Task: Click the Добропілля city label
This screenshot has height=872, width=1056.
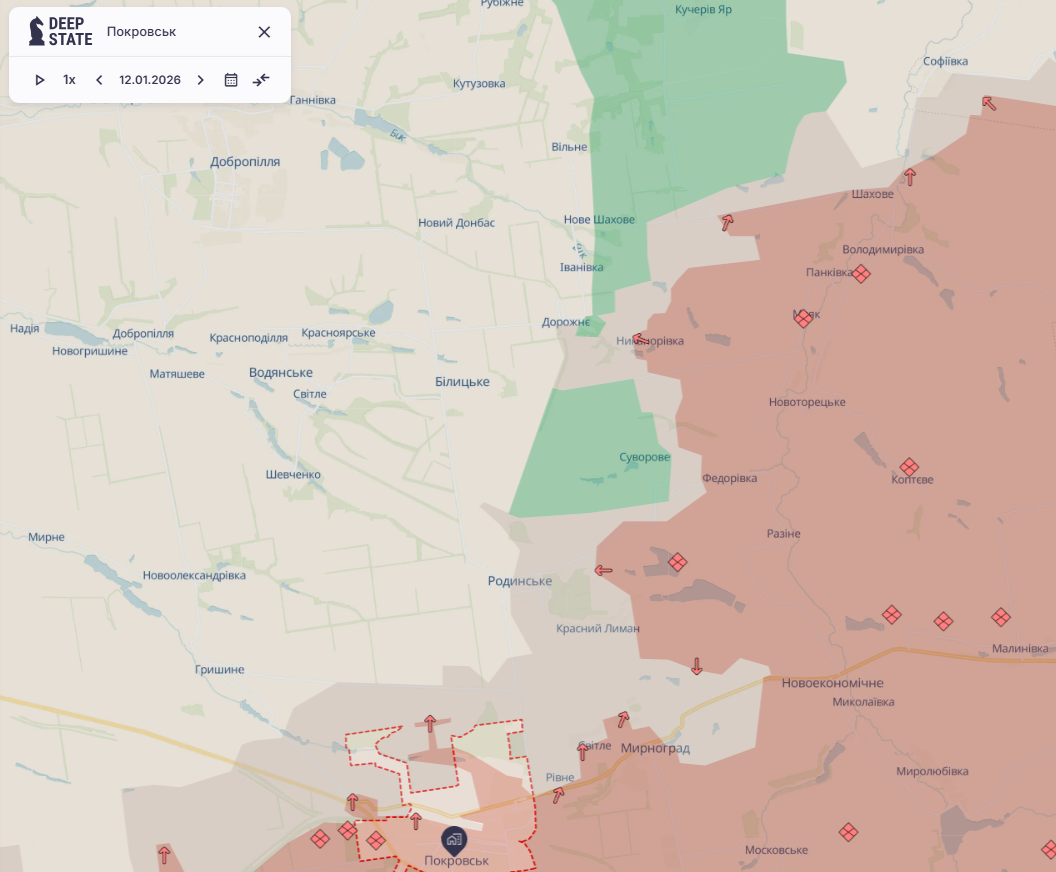Action: pos(245,161)
